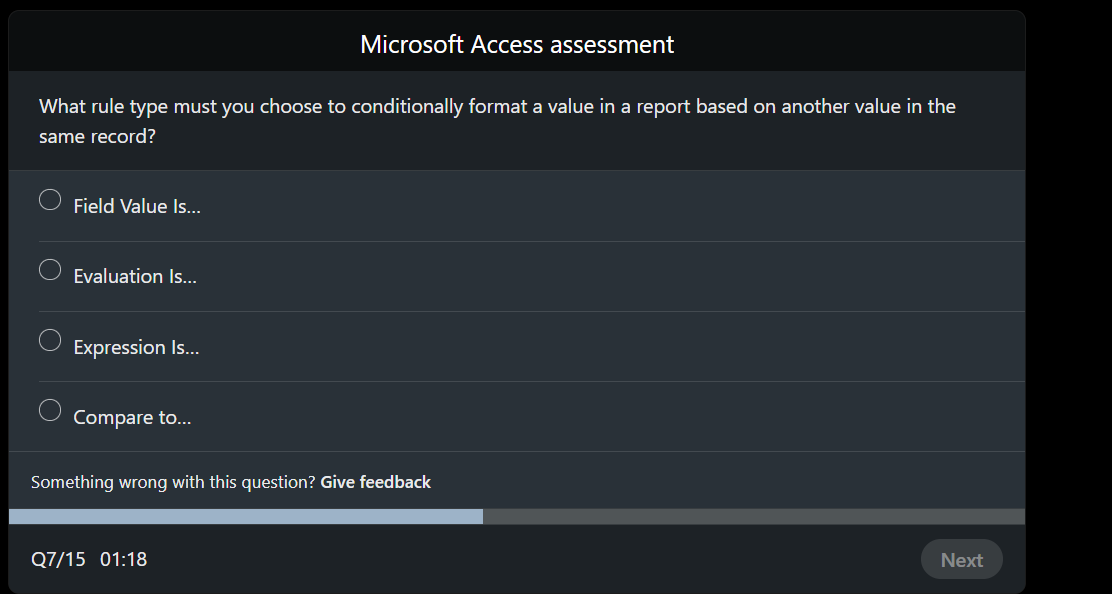Screen dimensions: 1112x594
Task: Select the "Expression Is..." radio button
Action: [50, 340]
